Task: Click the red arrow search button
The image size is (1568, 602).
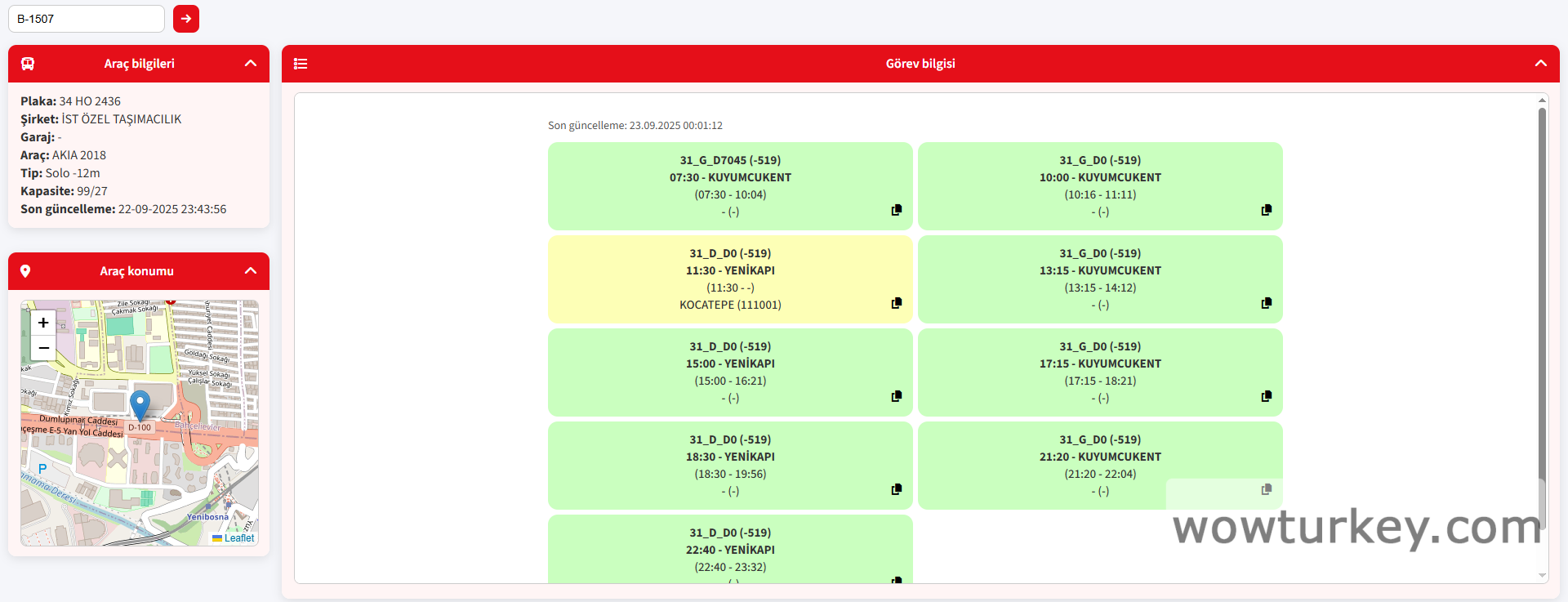Action: 186,19
